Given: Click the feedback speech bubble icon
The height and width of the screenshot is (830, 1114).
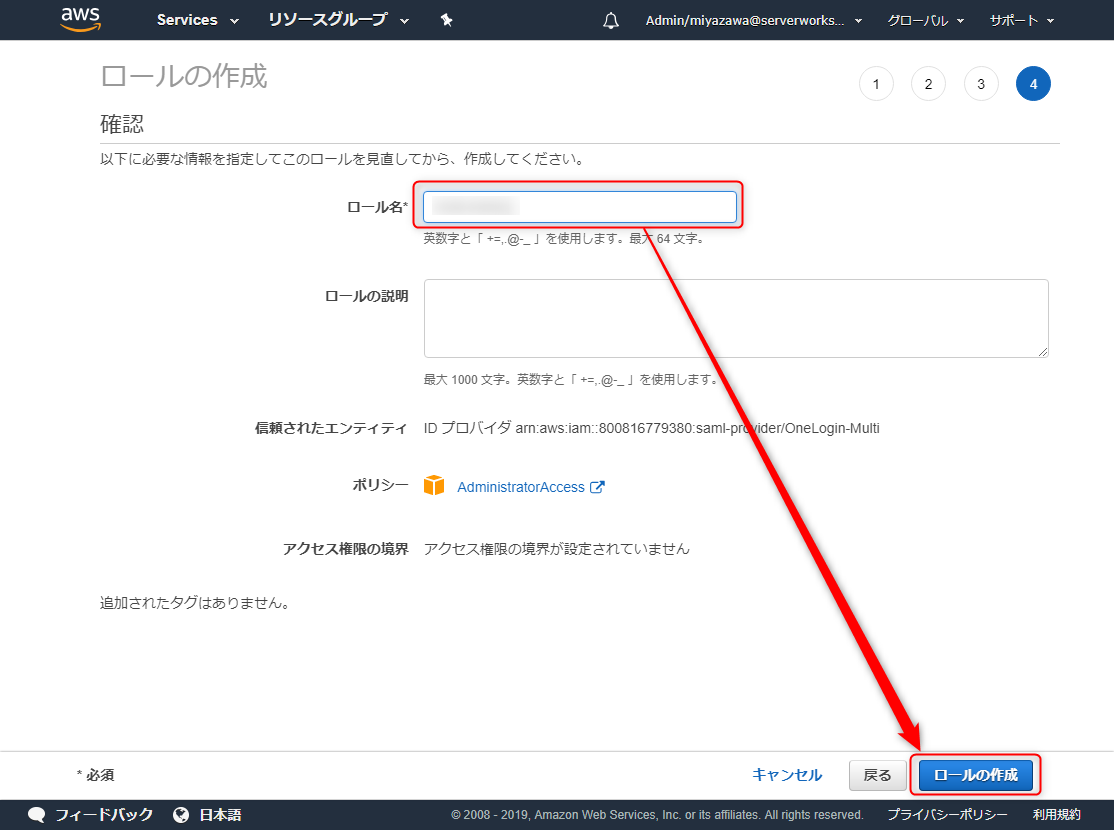Looking at the screenshot, I should click(x=36, y=814).
